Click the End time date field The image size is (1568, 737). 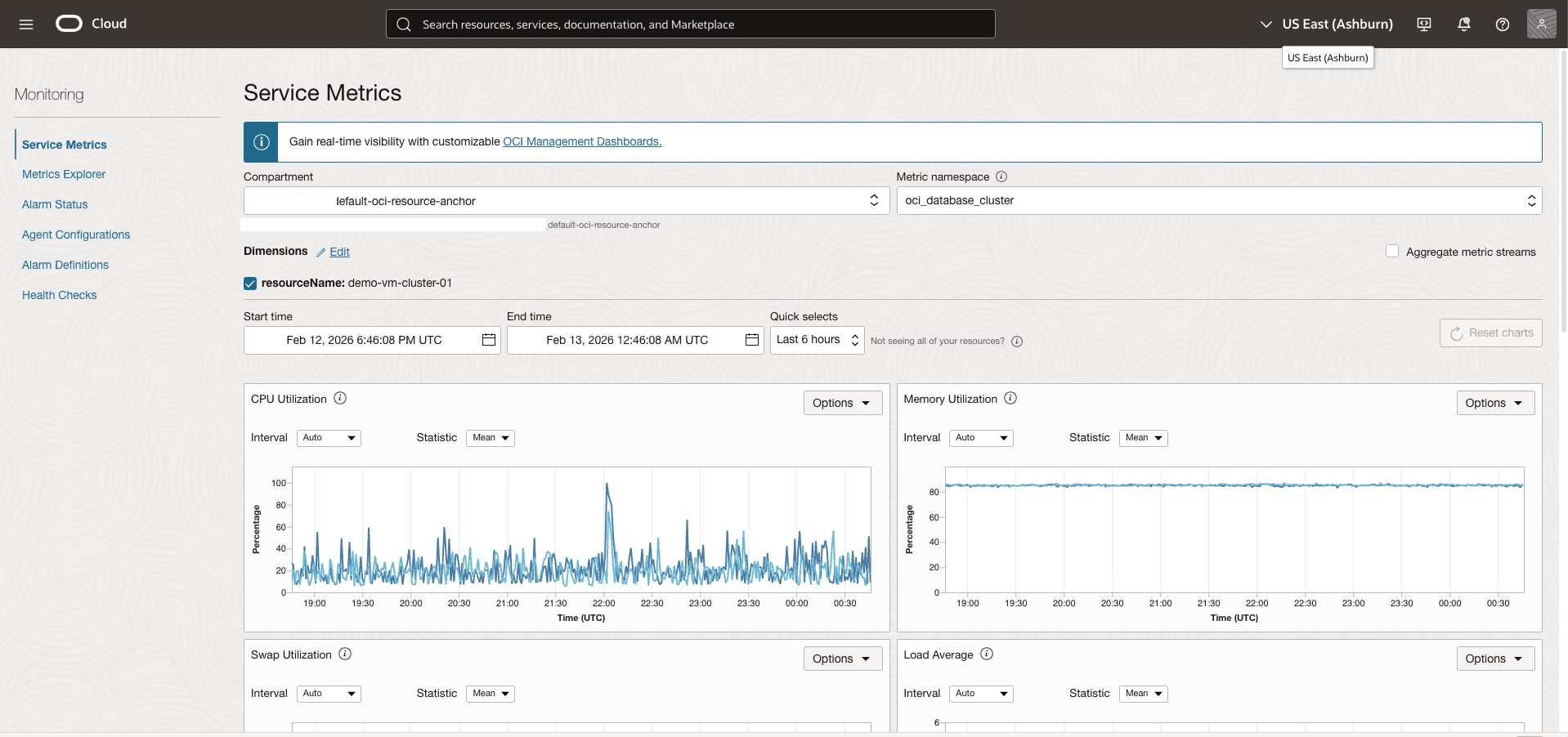(x=635, y=340)
